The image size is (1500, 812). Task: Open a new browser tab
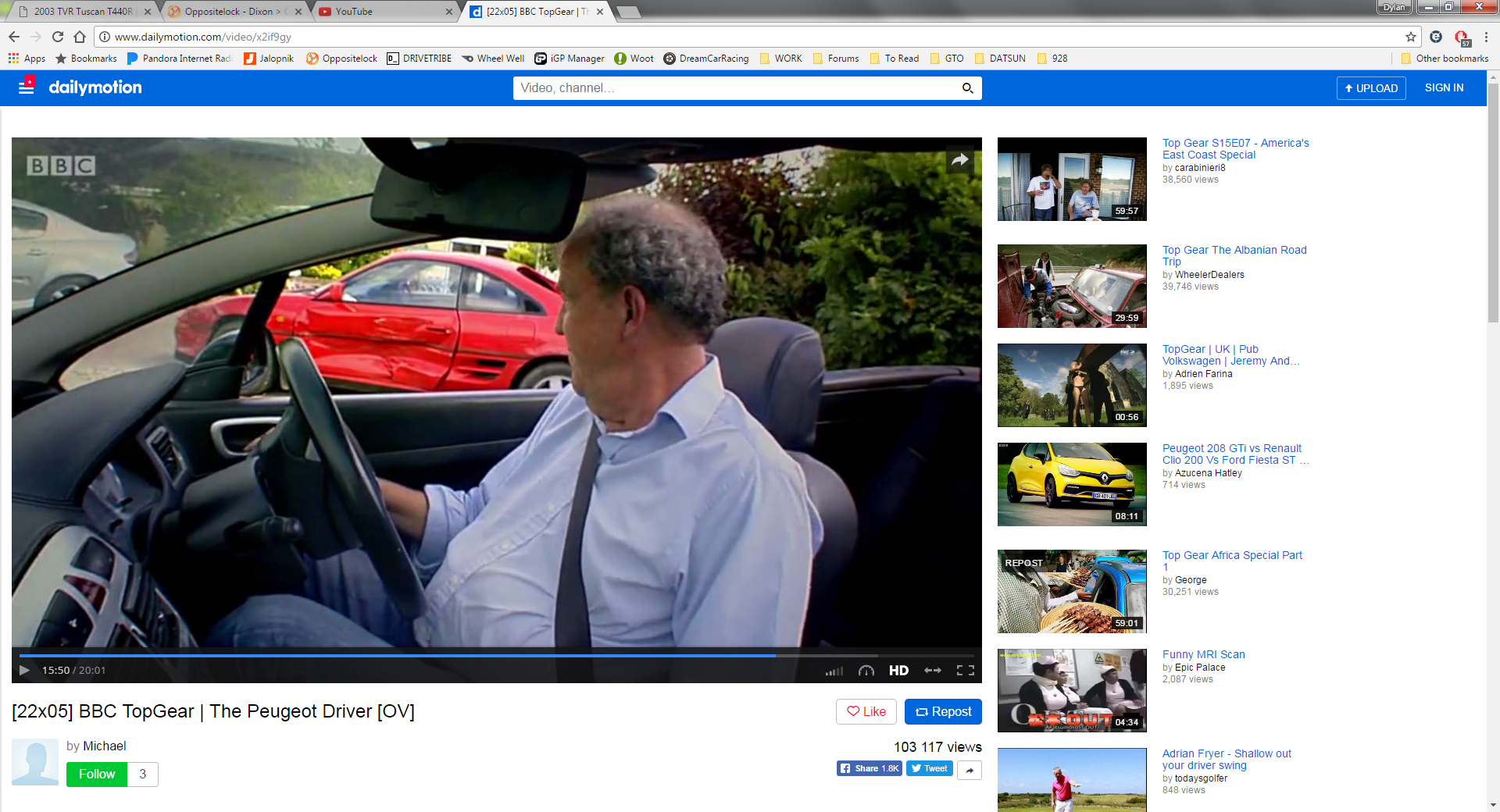[x=628, y=12]
